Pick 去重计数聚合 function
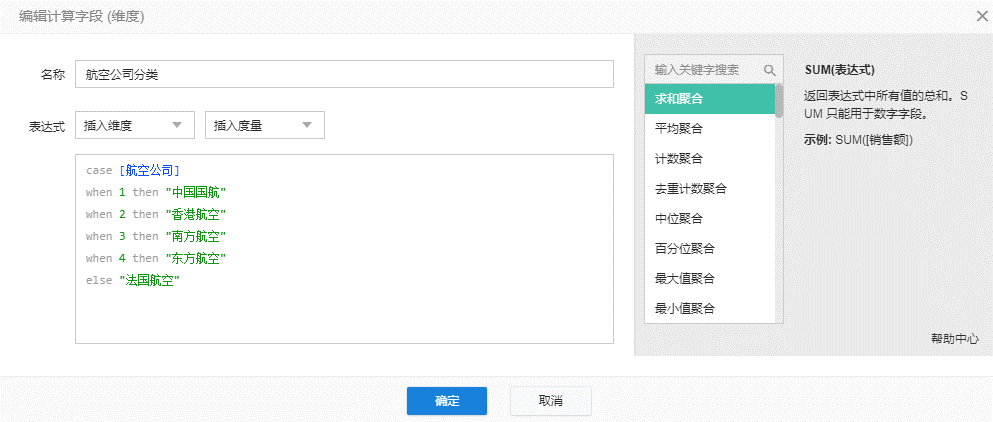This screenshot has width=993, height=422. click(x=709, y=189)
